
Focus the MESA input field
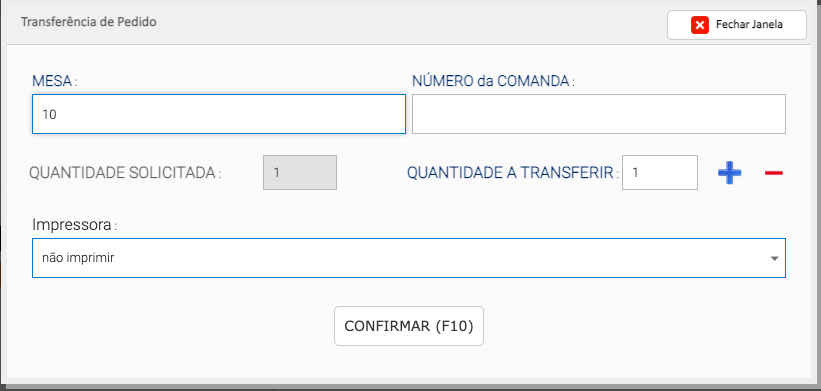coord(219,114)
